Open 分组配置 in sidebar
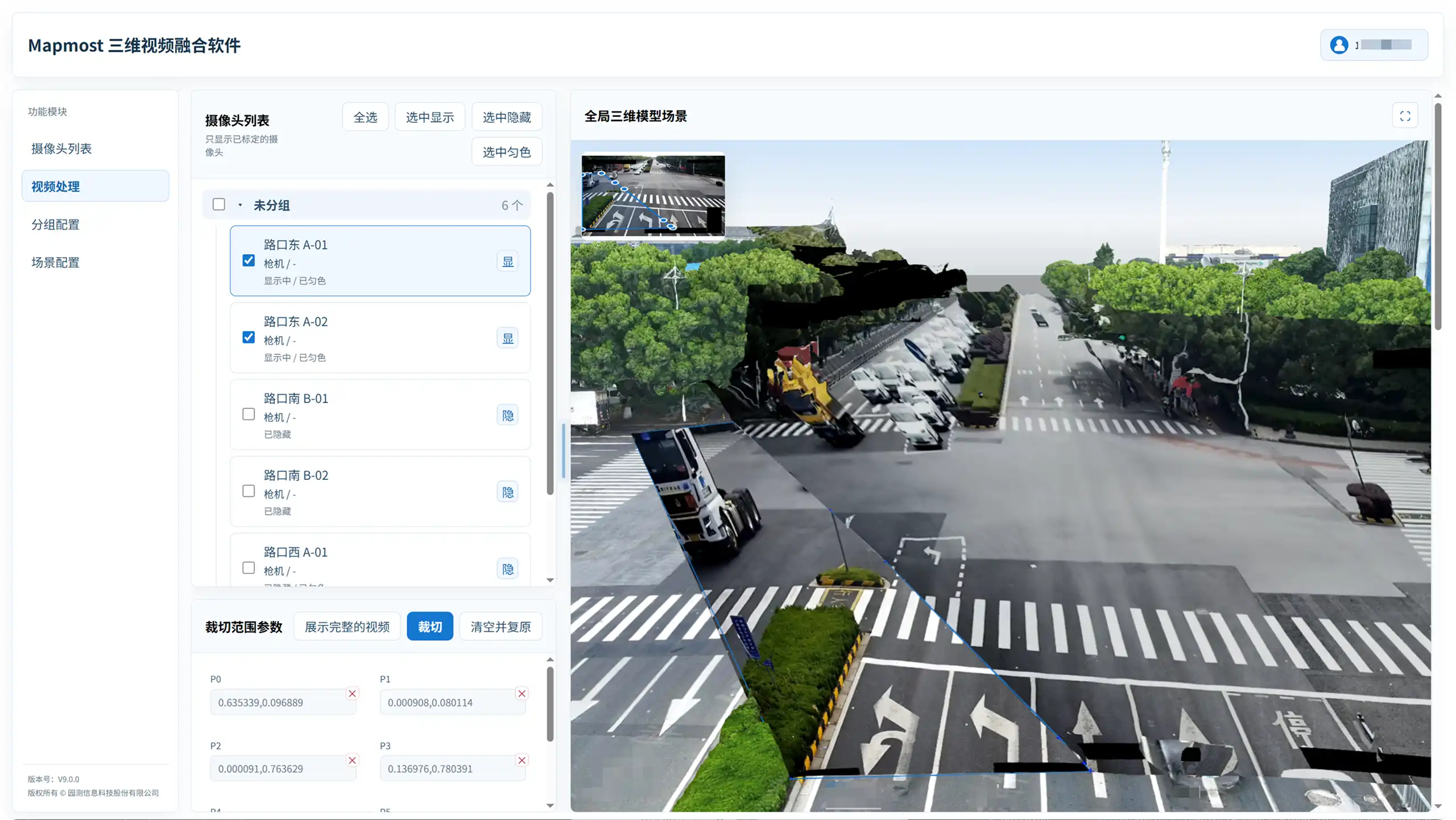 tap(96, 224)
